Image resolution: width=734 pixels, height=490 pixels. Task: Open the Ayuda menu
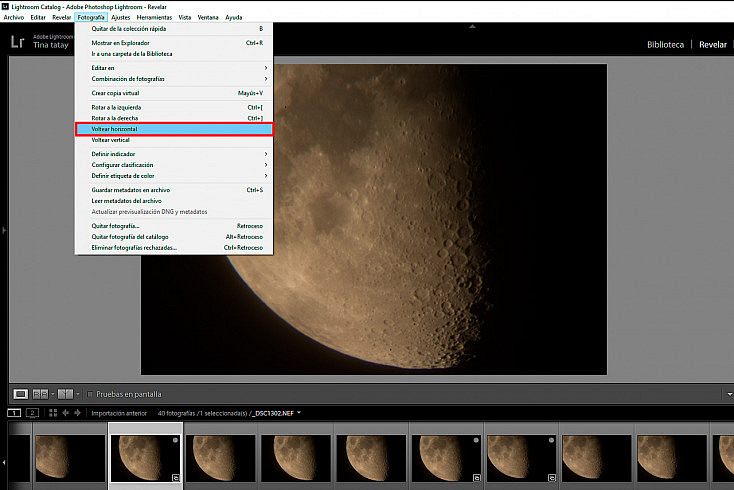click(234, 17)
